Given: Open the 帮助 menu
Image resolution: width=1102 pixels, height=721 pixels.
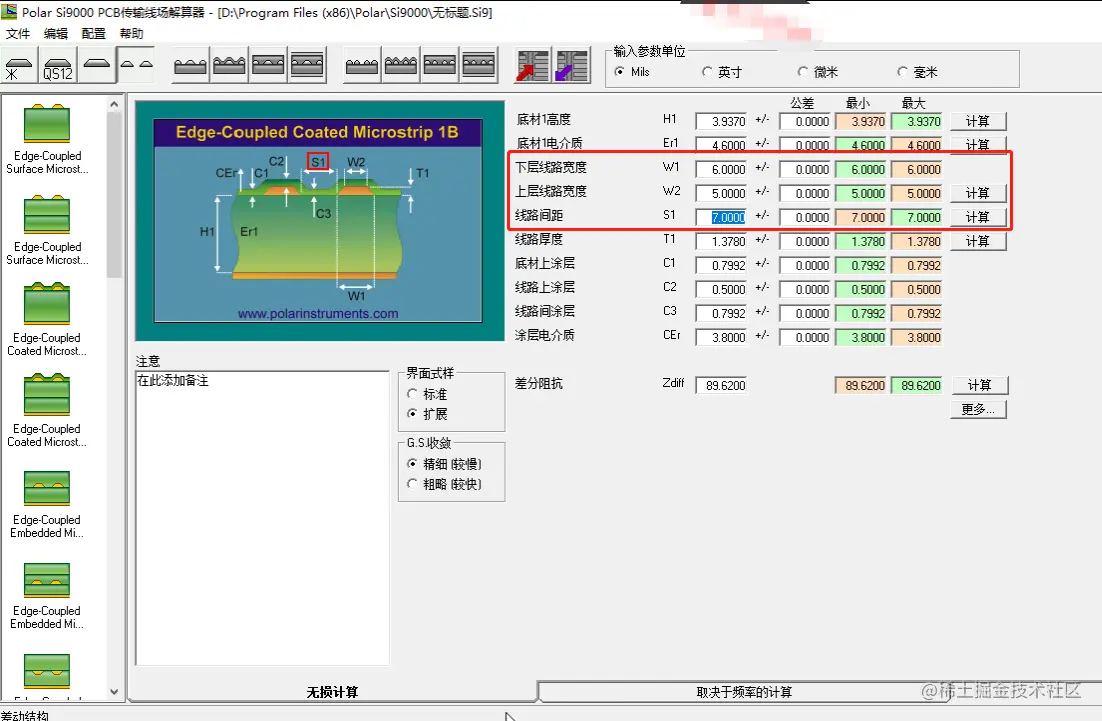Looking at the screenshot, I should (x=131, y=33).
